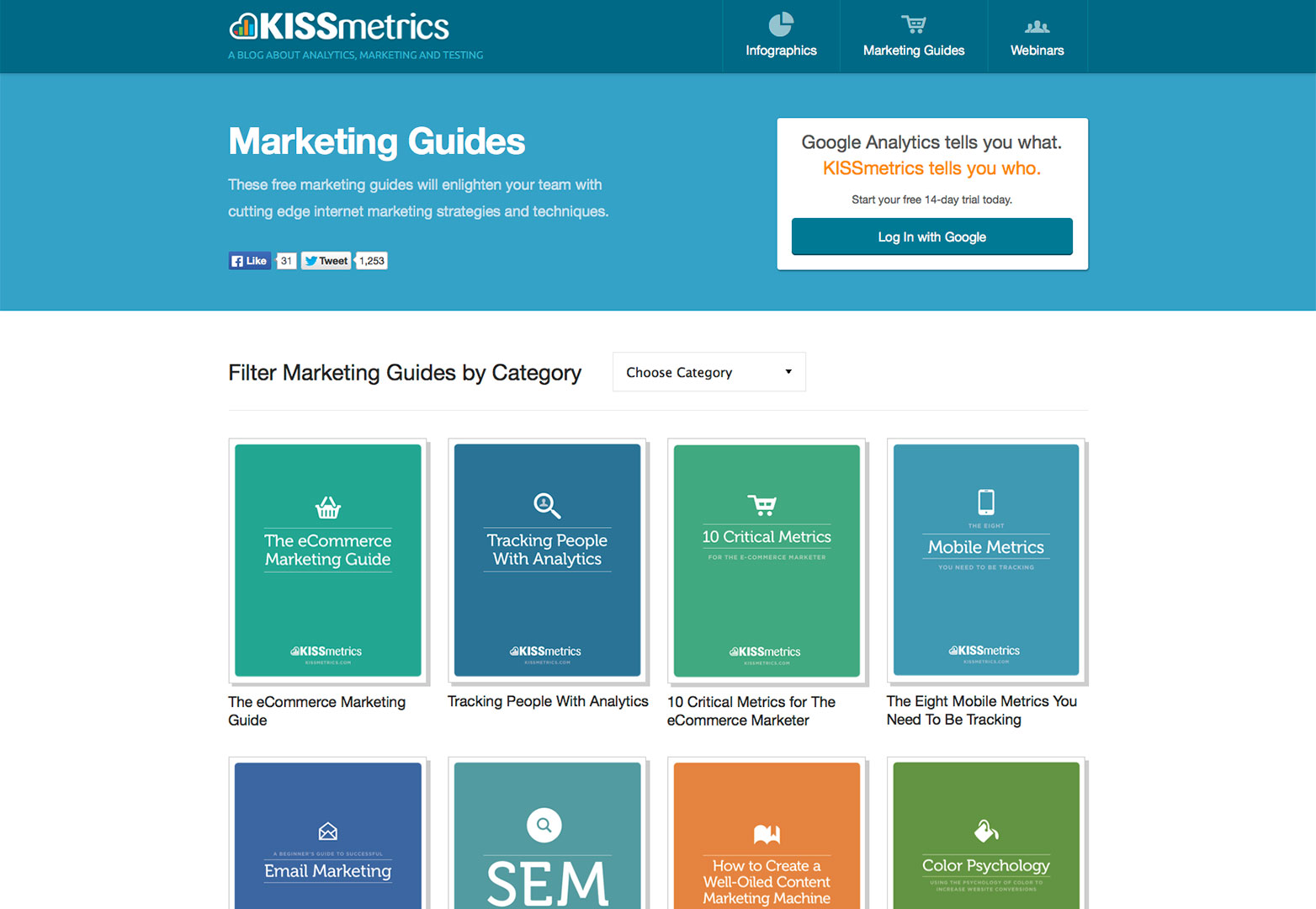Click the Webinars people icon
Viewport: 1316px width, 909px height.
pyautogui.click(x=1037, y=27)
